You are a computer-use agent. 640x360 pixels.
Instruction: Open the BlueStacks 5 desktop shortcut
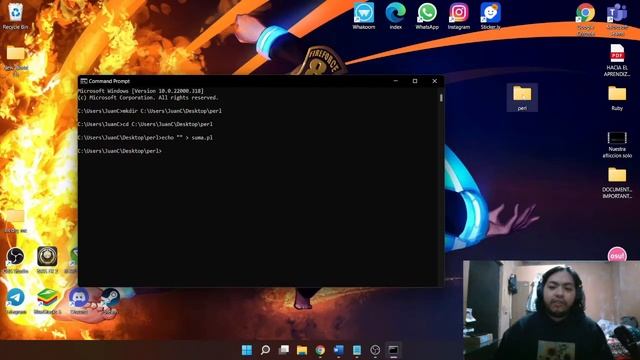[x=47, y=301]
